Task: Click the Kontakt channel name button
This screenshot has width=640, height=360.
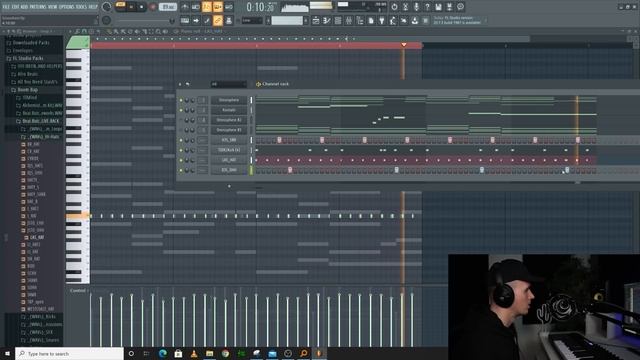Action: click(229, 110)
